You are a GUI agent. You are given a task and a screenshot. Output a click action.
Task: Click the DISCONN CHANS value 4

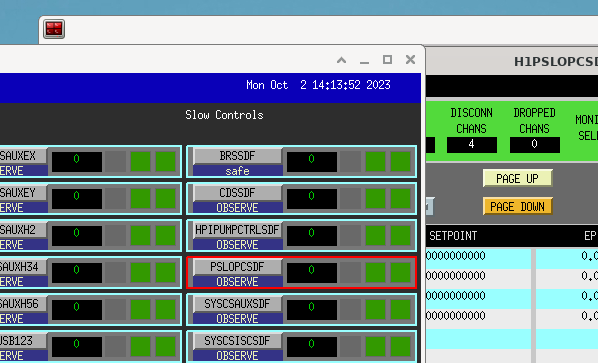tap(472, 145)
